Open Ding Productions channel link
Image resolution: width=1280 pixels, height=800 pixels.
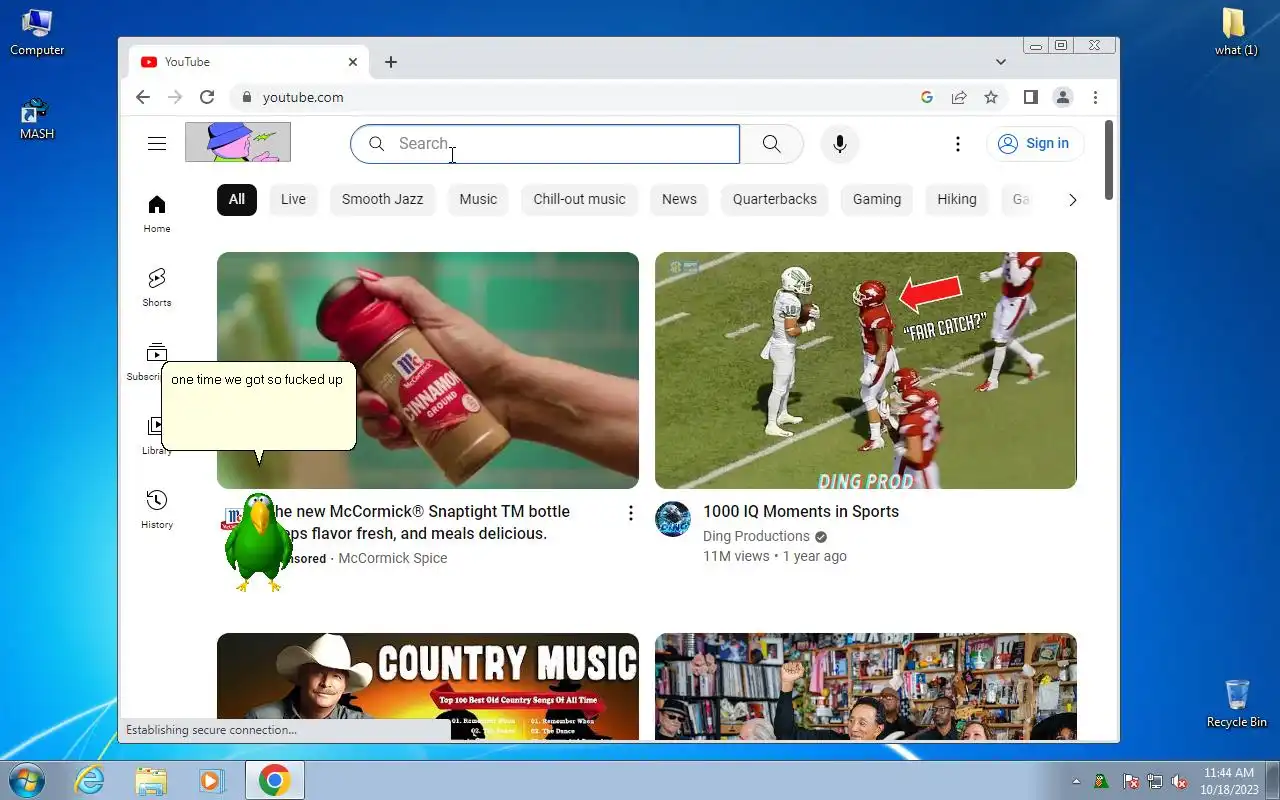click(x=756, y=536)
